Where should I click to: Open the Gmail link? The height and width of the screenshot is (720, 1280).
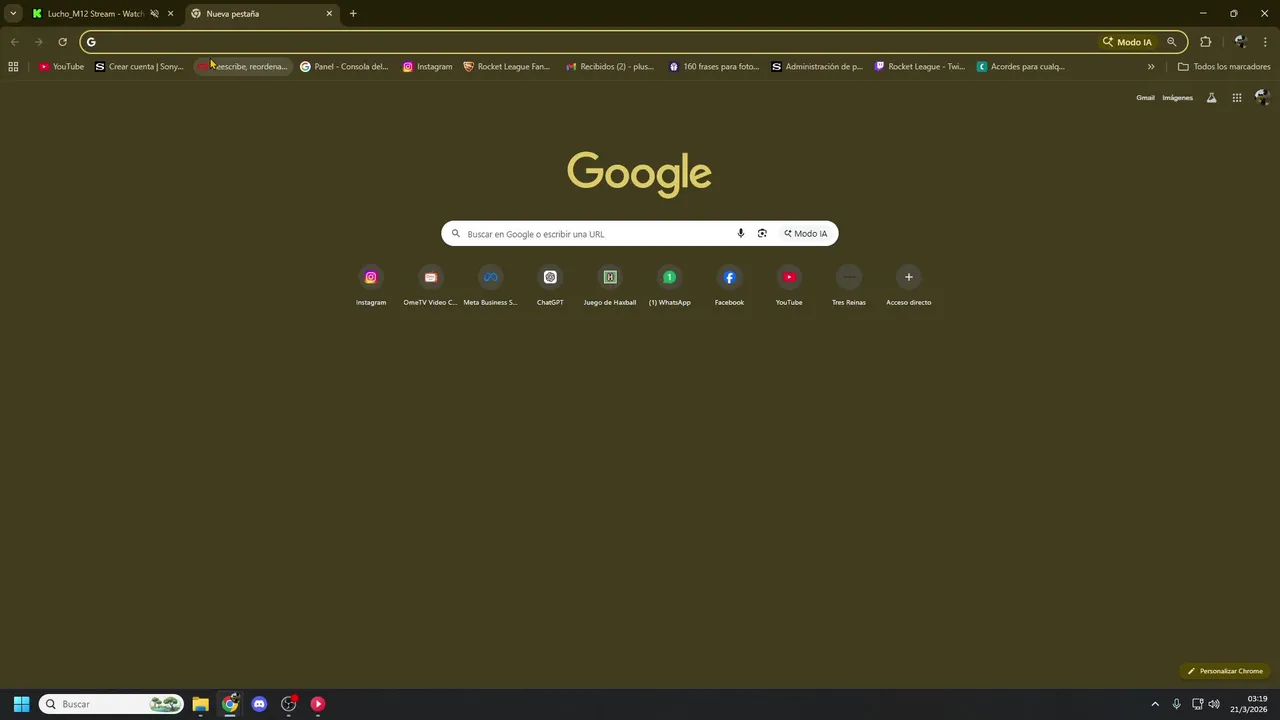point(1145,98)
